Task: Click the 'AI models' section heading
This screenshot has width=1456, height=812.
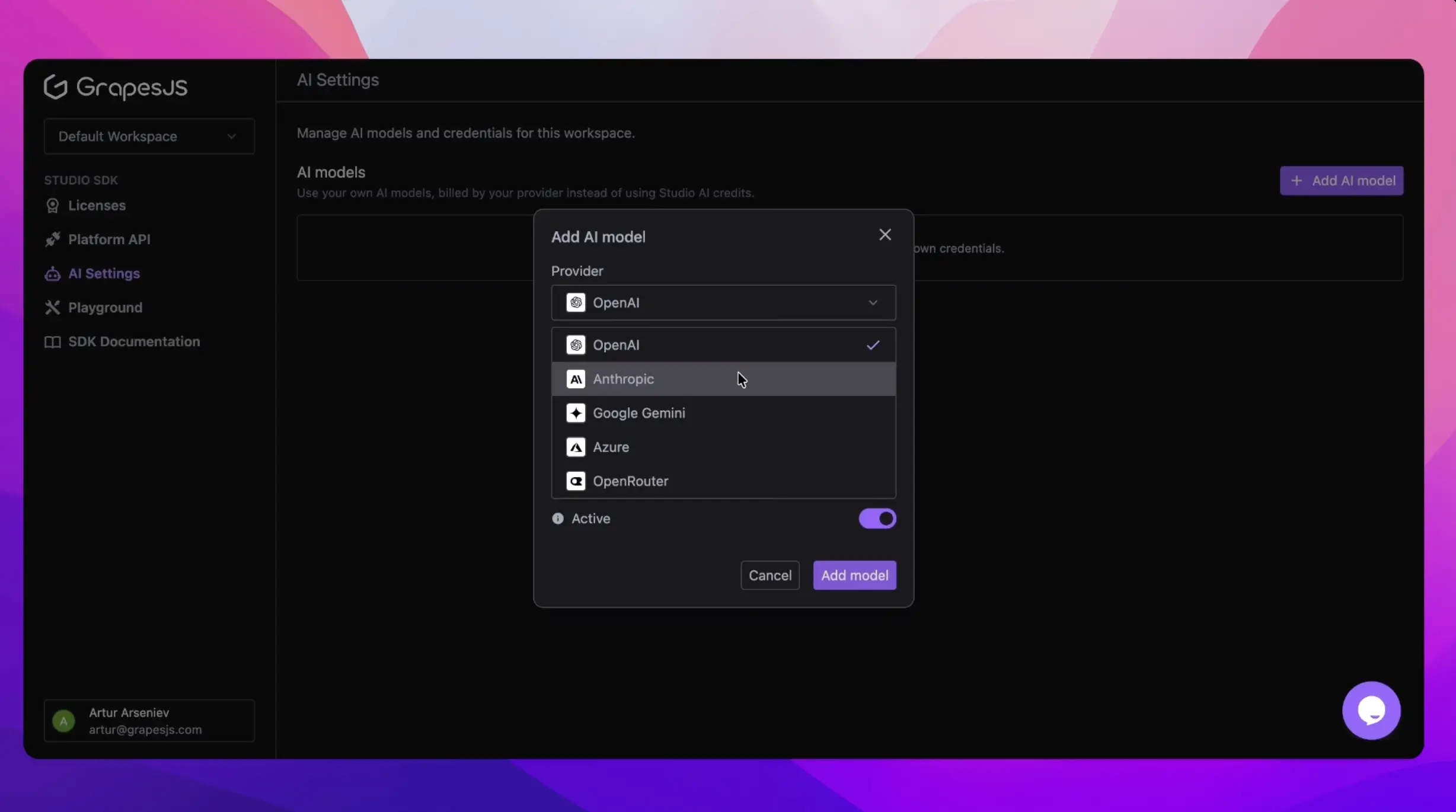Action: 331,172
